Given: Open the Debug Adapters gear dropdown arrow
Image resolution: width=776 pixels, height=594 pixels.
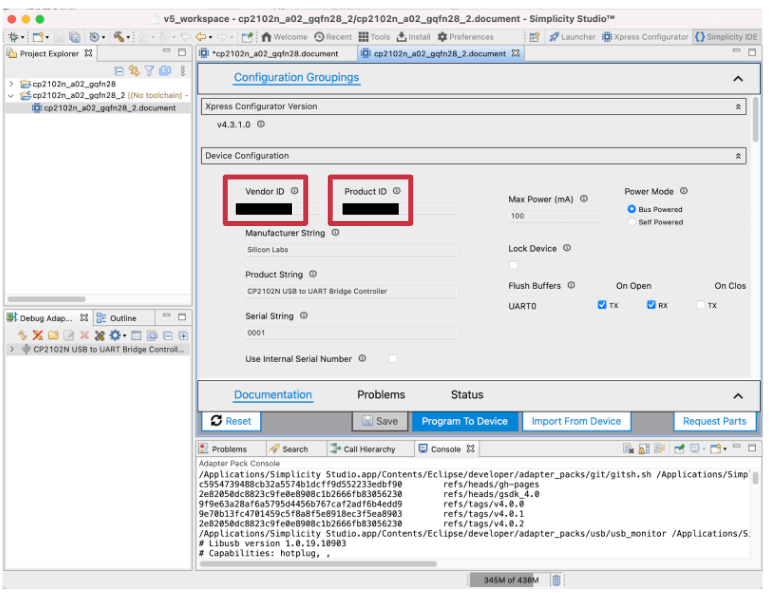Looking at the screenshot, I should coord(124,336).
